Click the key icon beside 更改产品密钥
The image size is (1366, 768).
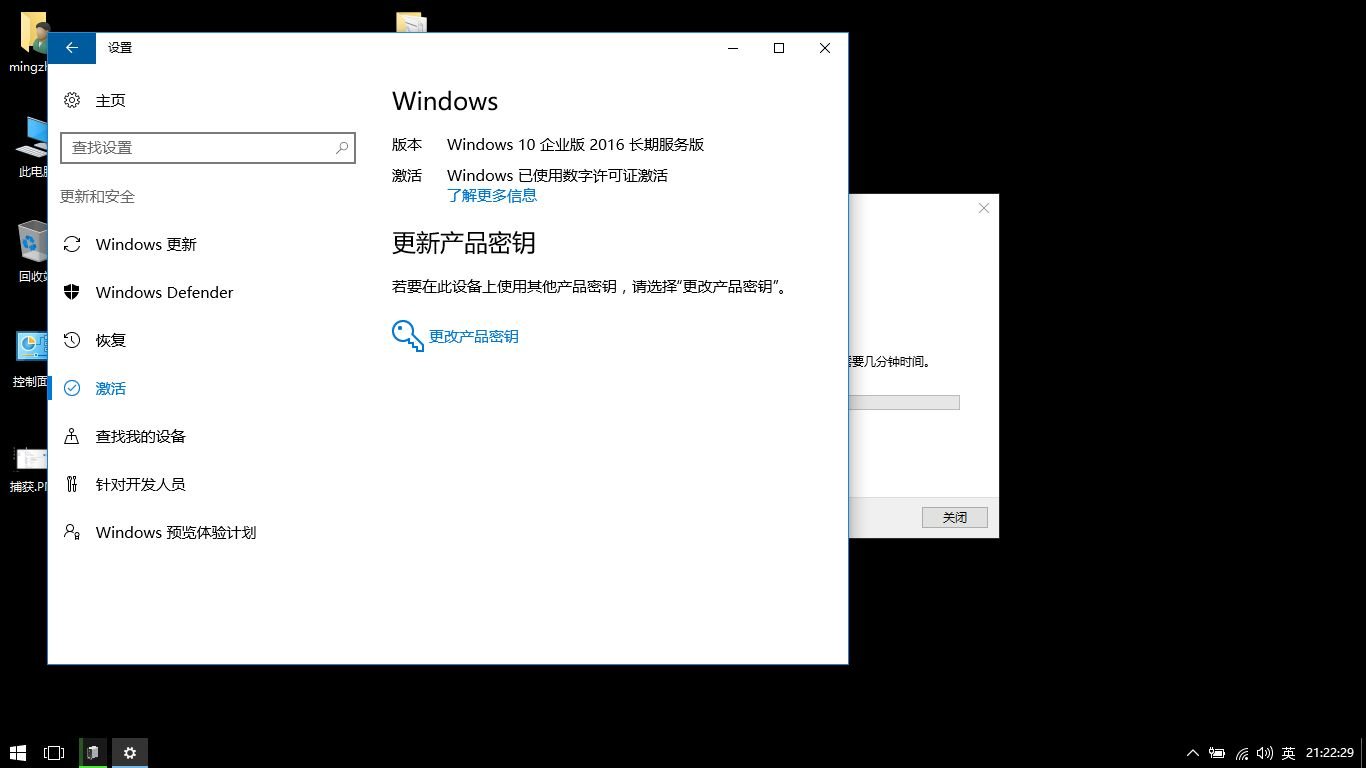coord(407,336)
